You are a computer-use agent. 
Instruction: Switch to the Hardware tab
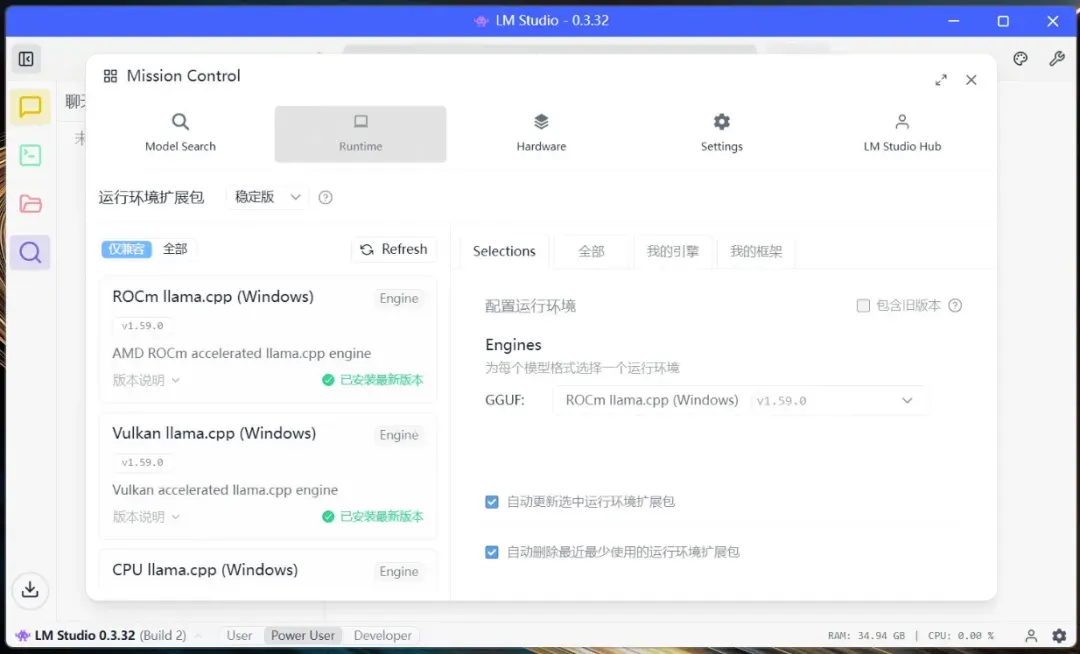tap(541, 133)
